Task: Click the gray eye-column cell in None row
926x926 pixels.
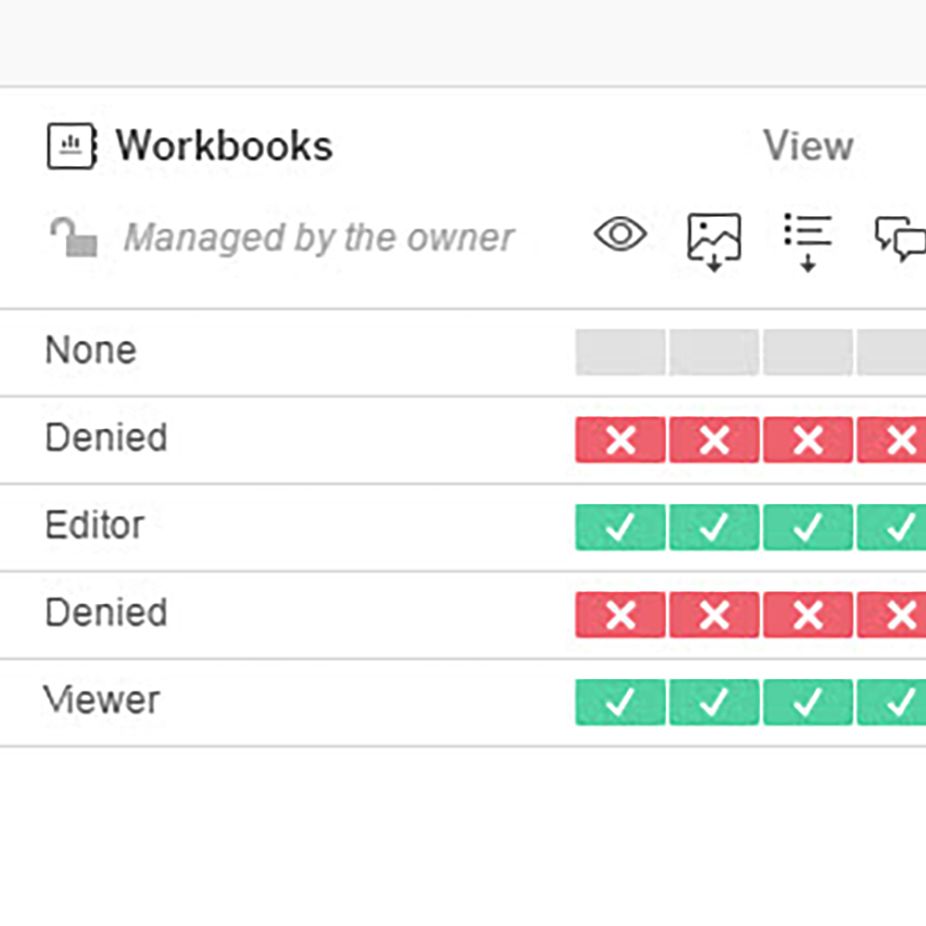Action: (x=620, y=352)
